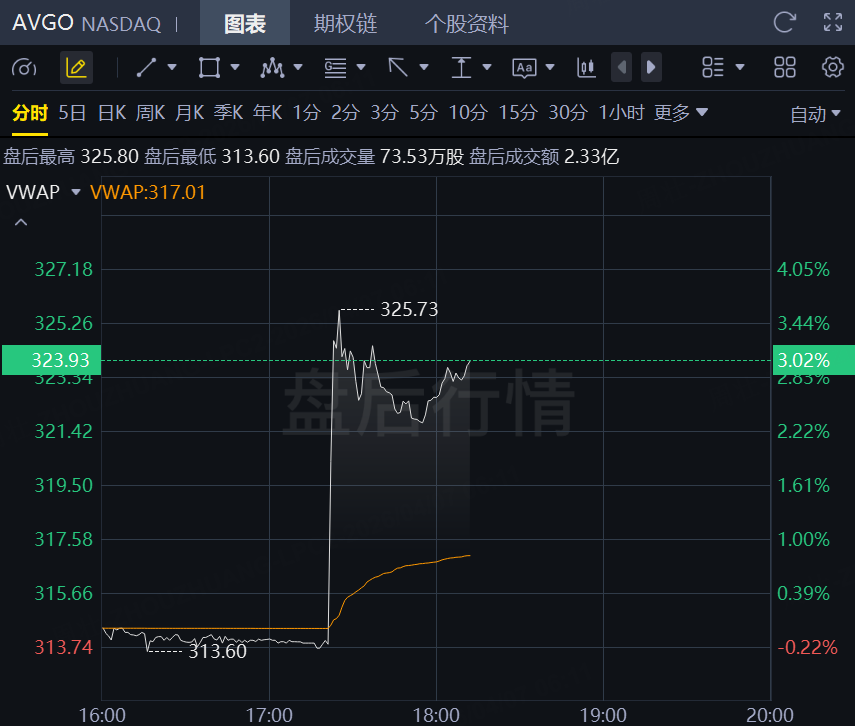Open the four-square grid layout icon
This screenshot has height=726, width=855.
pyautogui.click(x=785, y=68)
